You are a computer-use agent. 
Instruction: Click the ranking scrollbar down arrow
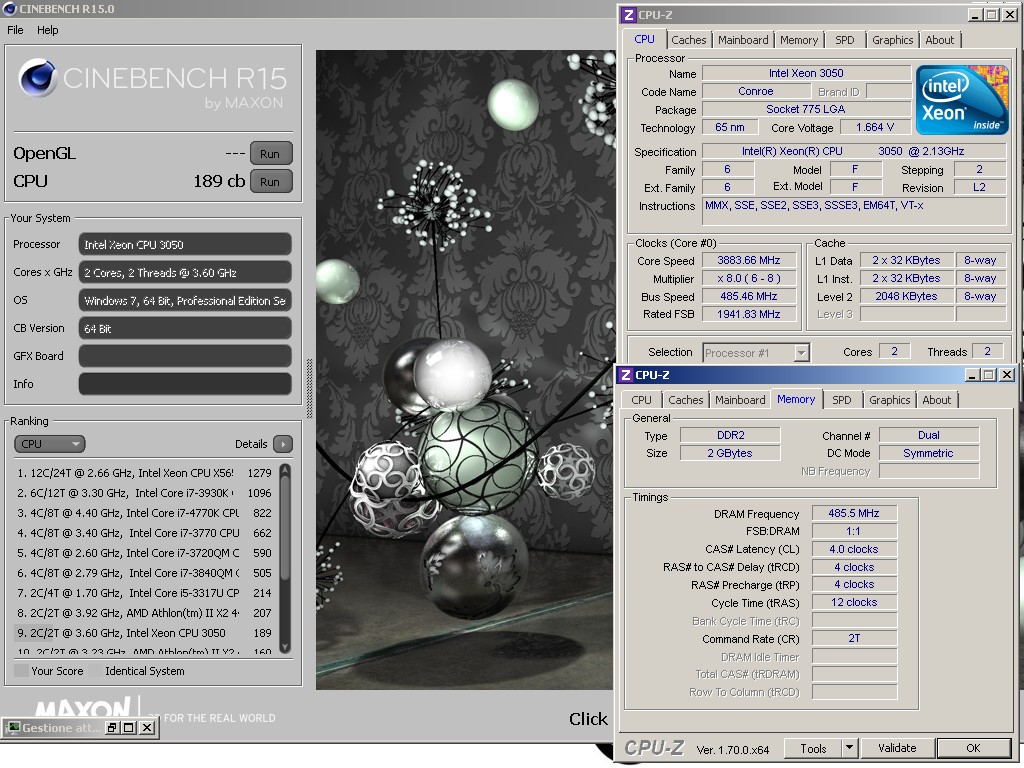click(x=285, y=647)
